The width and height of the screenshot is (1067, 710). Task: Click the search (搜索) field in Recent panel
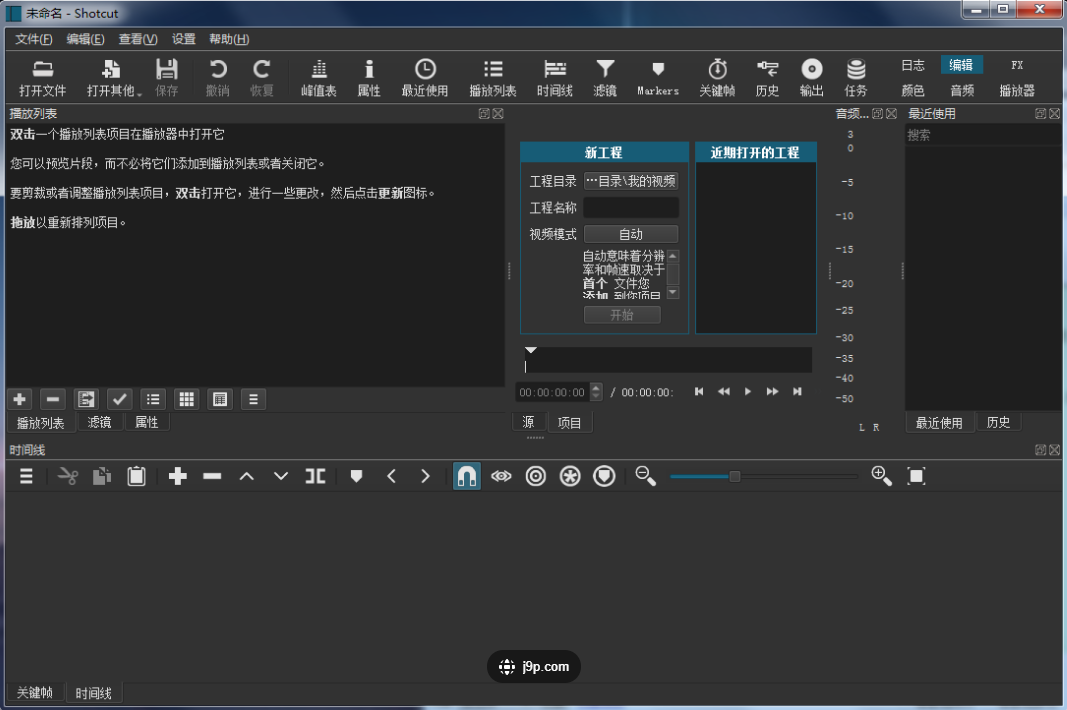point(982,135)
